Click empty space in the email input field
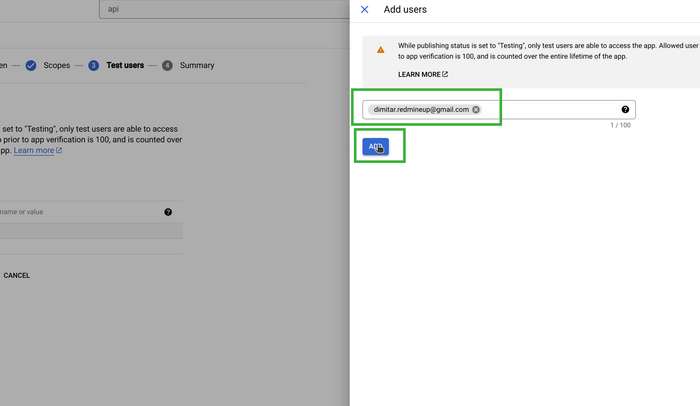Viewport: 700px width, 406px height. (x=550, y=110)
